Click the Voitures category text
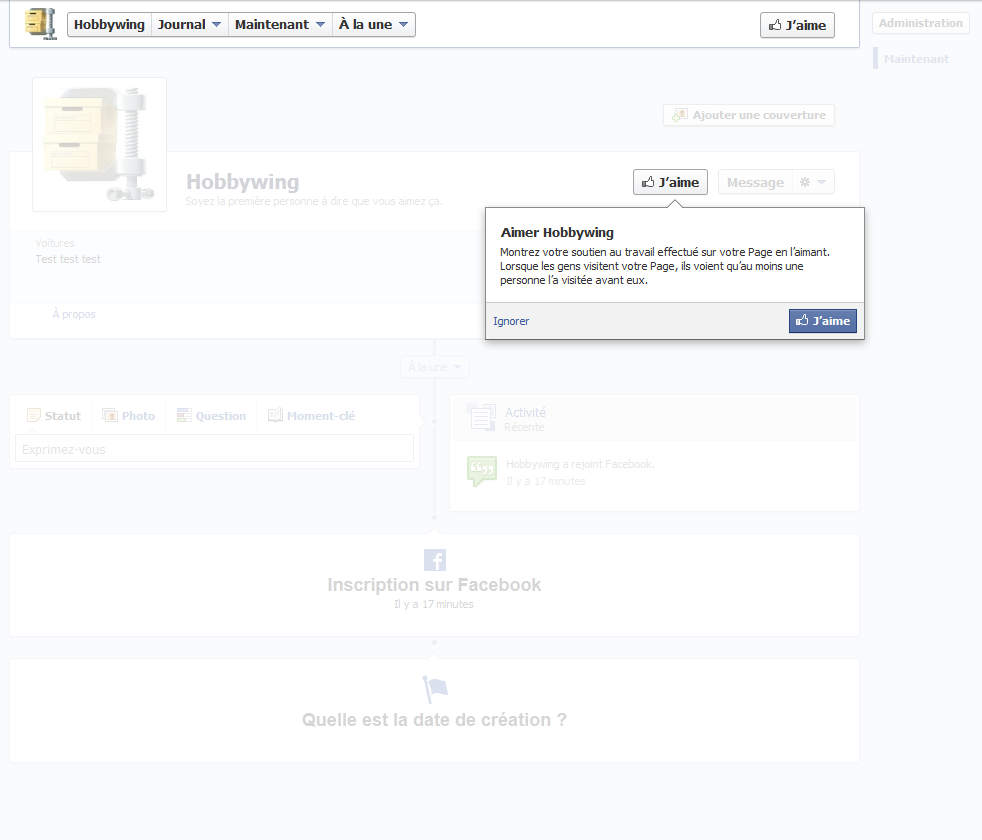 [x=55, y=243]
